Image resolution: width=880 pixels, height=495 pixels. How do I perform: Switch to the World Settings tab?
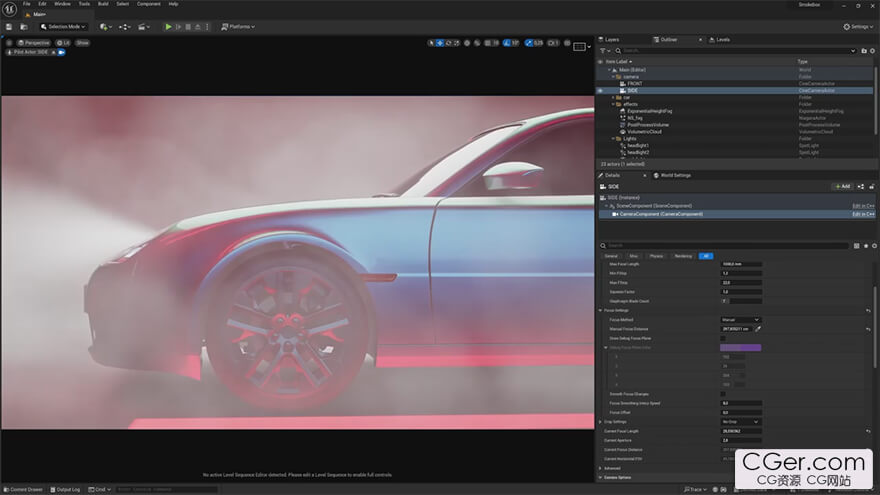tap(672, 176)
